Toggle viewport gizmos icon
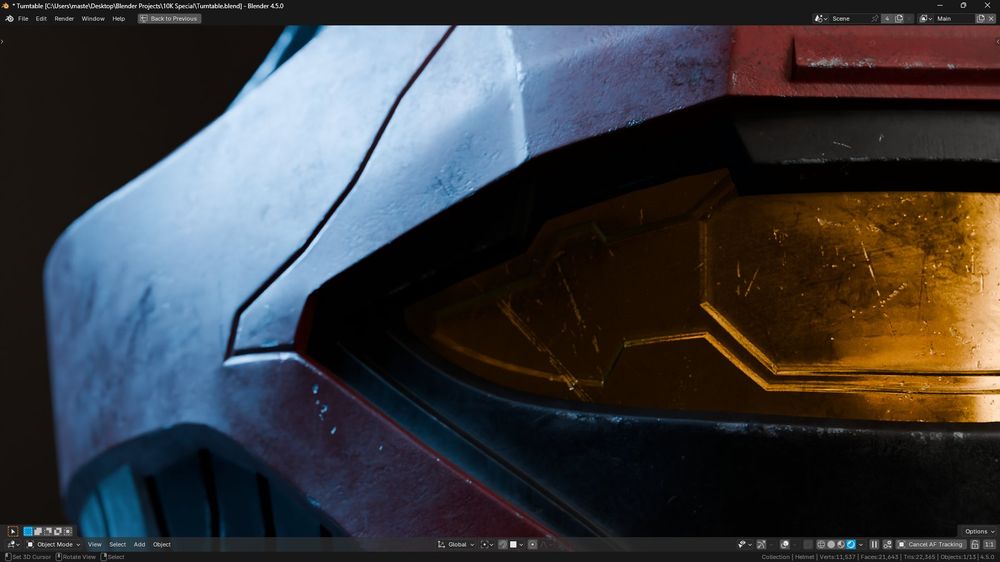This screenshot has width=1000, height=562. (x=761, y=545)
